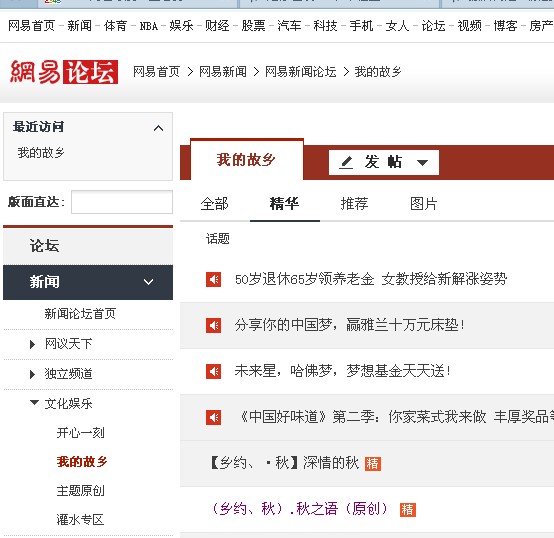Open post 未来星，哈佛梦，梦想基金天天送

[343, 371]
